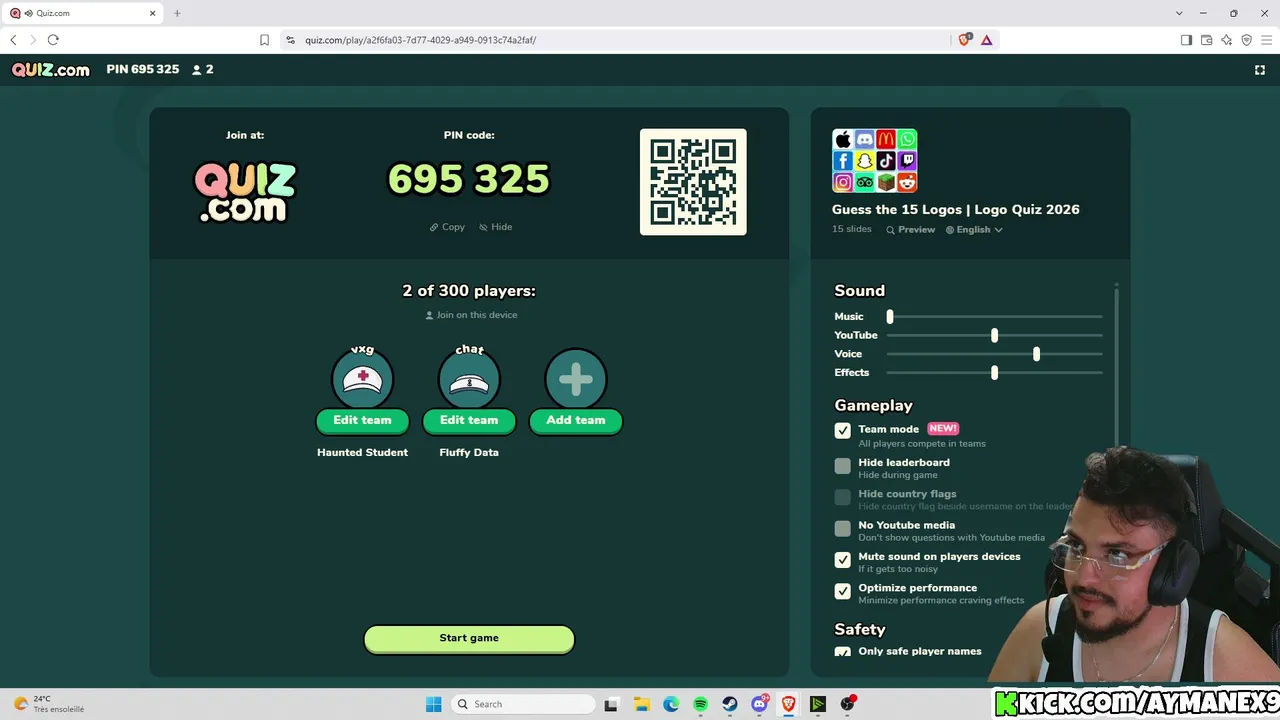Edit the Fluffy Data team
This screenshot has height=720, width=1280.
coord(469,421)
